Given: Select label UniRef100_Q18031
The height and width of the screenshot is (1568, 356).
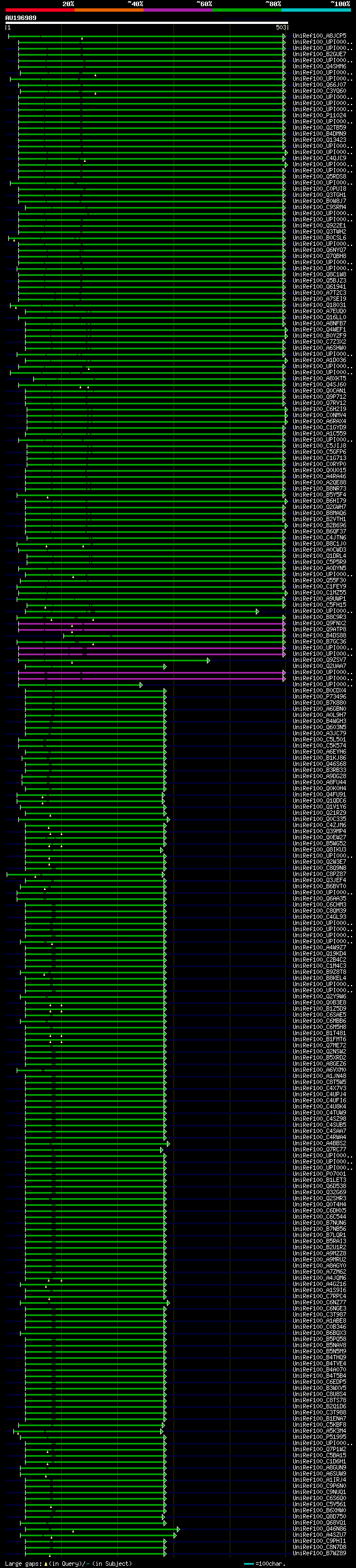Looking at the screenshot, I should pyautogui.click(x=319, y=305).
